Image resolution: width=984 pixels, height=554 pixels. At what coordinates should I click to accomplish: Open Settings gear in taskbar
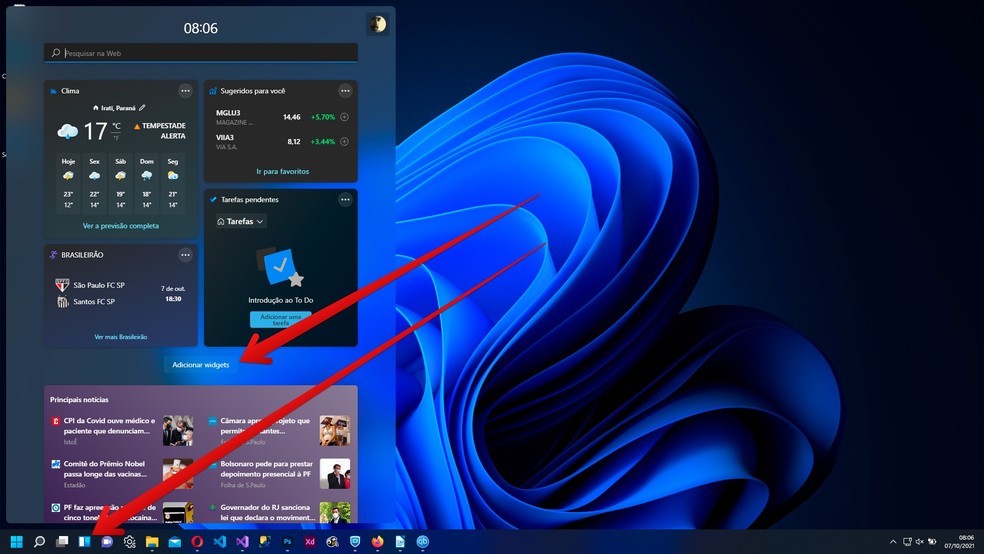[129, 541]
